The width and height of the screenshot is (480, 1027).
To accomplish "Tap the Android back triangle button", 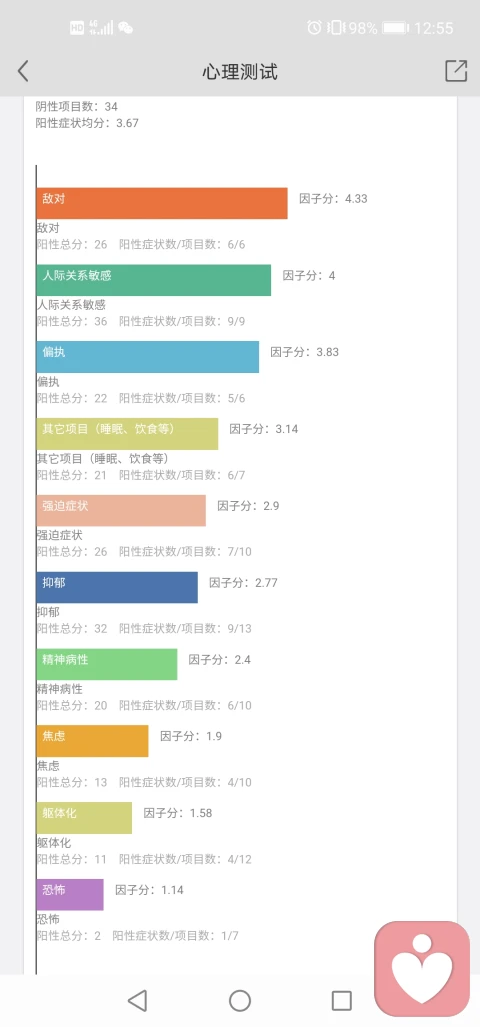I will 137,1000.
